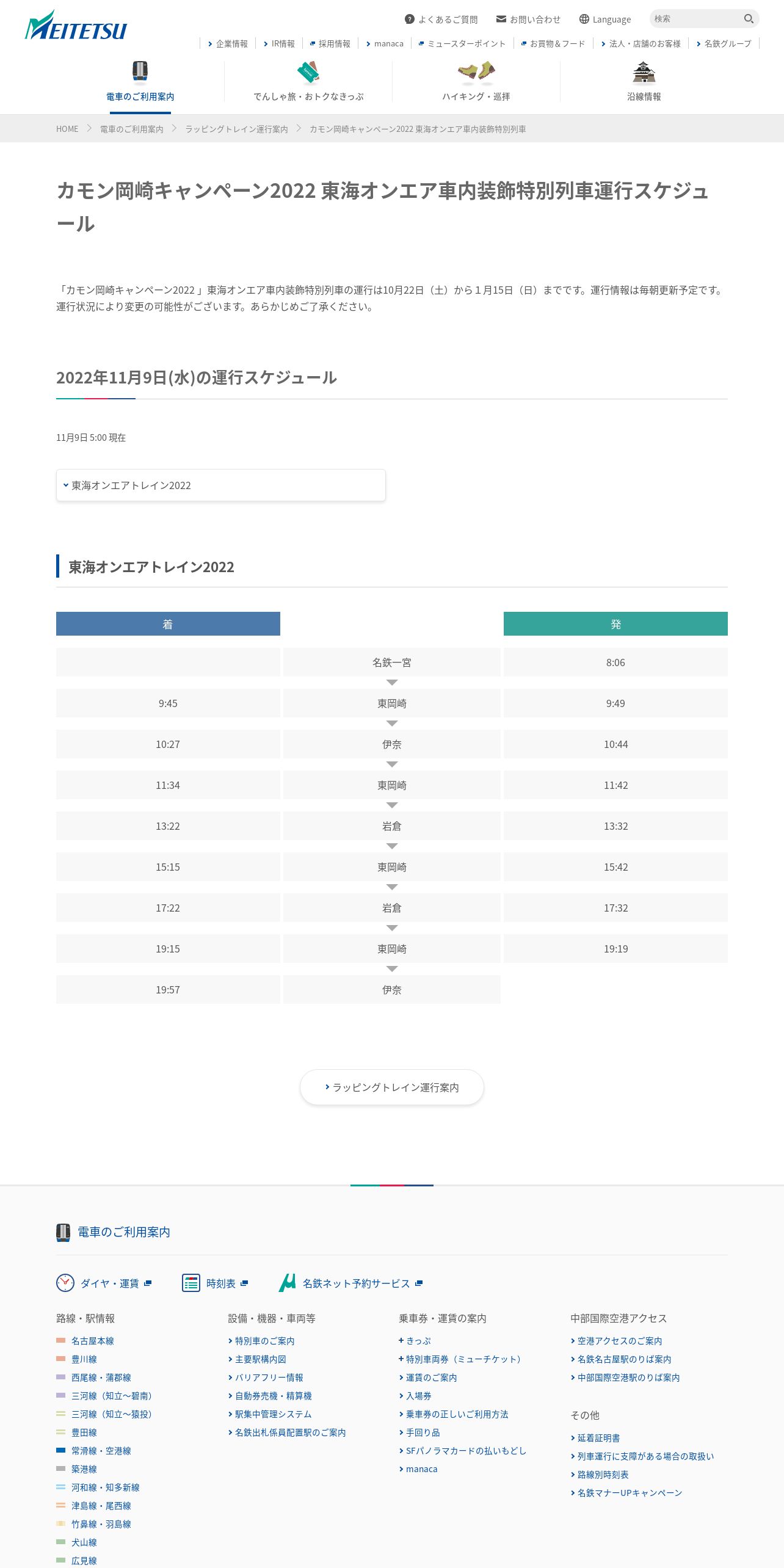Screen dimensions: 784x1568
Task: Click the Language globe icon
Action: click(584, 20)
